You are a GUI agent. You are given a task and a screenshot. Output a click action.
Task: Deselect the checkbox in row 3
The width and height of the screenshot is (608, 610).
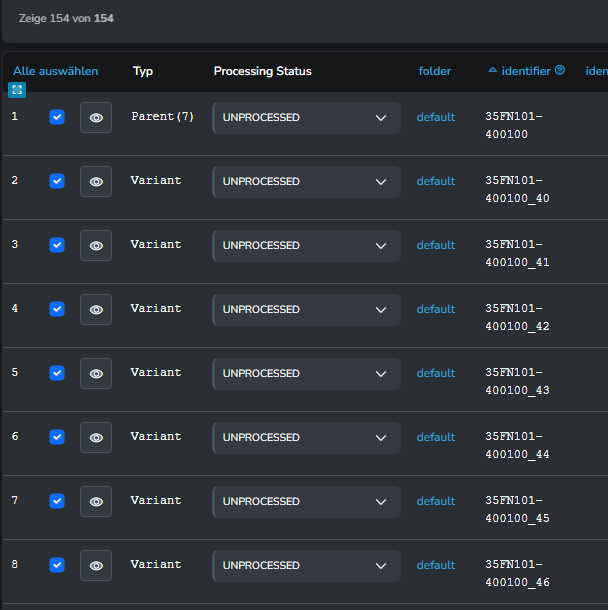pyautogui.click(x=57, y=245)
